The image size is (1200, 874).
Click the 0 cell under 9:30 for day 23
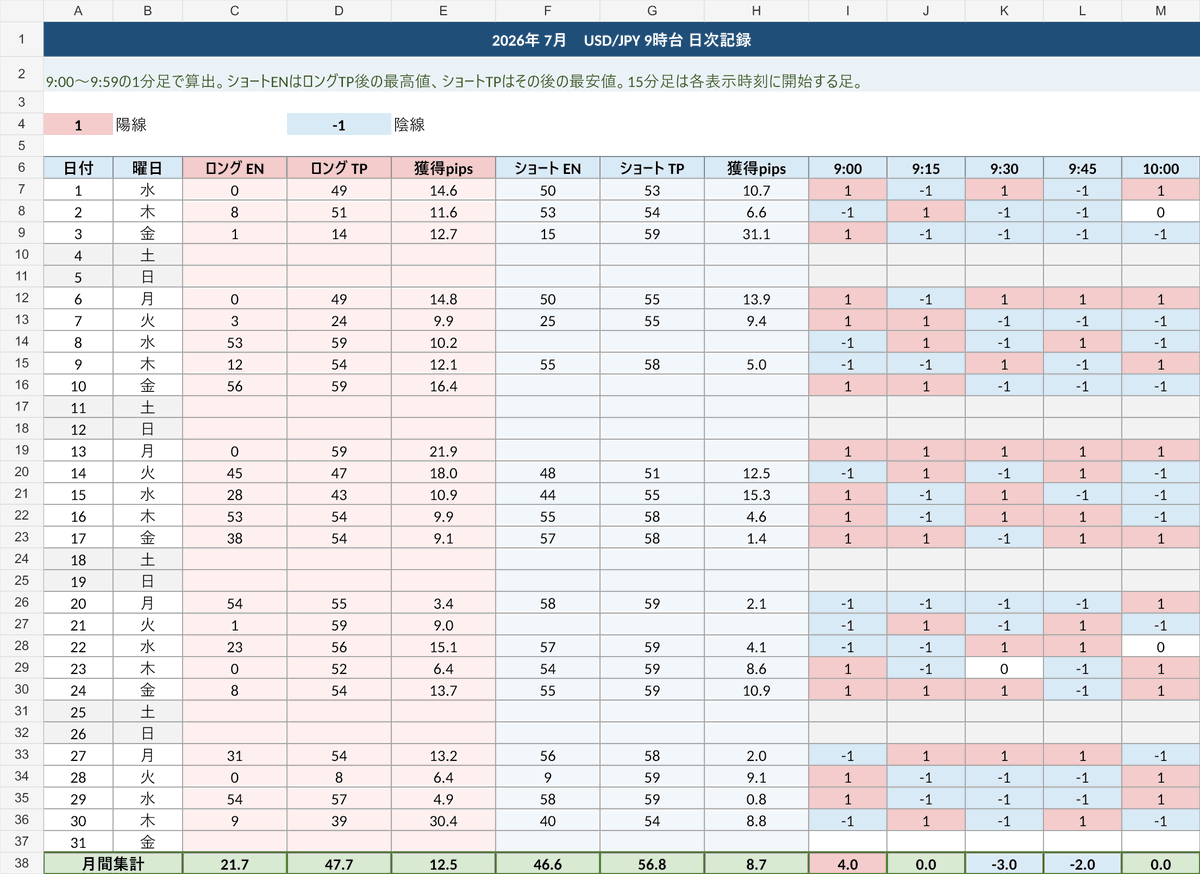click(x=1004, y=667)
